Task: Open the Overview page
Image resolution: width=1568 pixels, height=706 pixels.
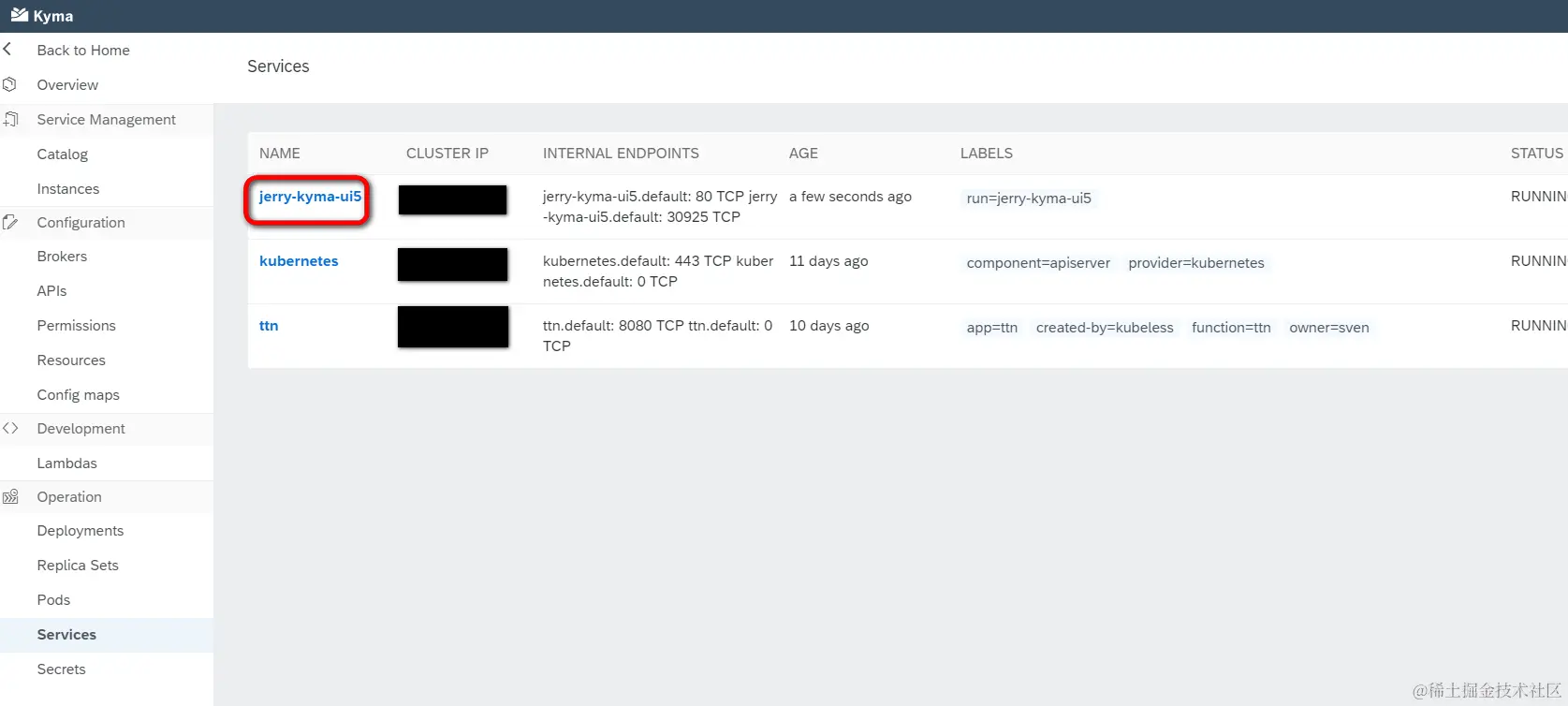Action: 67,85
